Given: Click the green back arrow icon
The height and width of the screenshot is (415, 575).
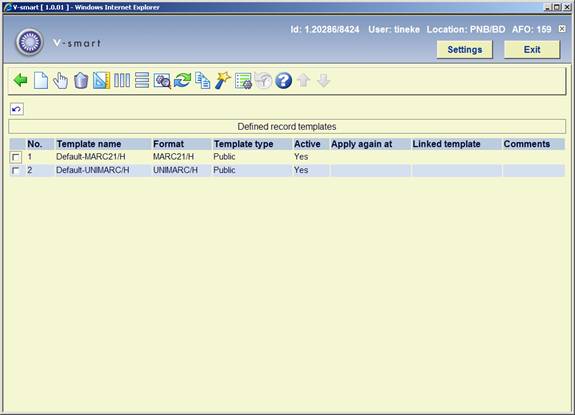Looking at the screenshot, I should coord(20,80).
